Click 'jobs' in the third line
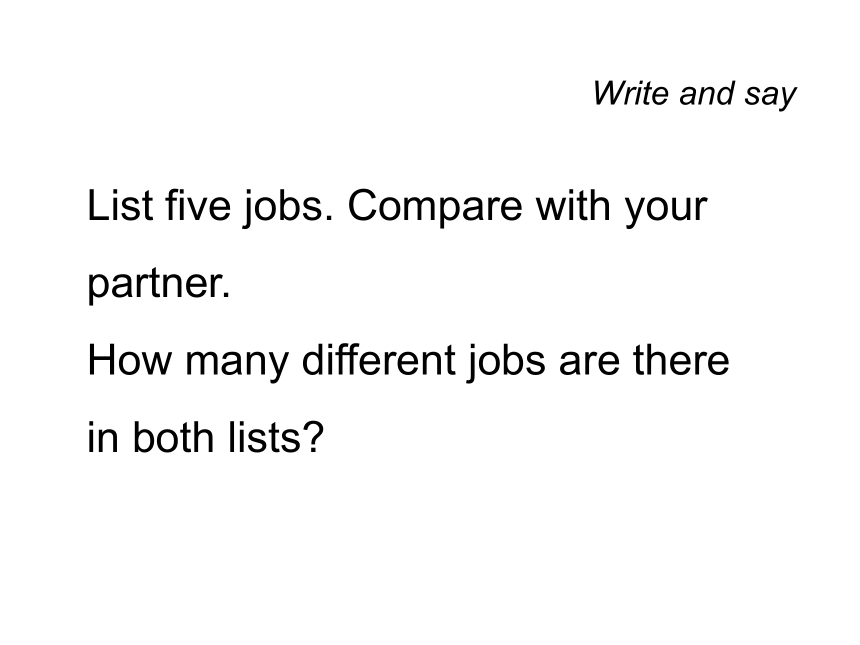 tap(507, 363)
